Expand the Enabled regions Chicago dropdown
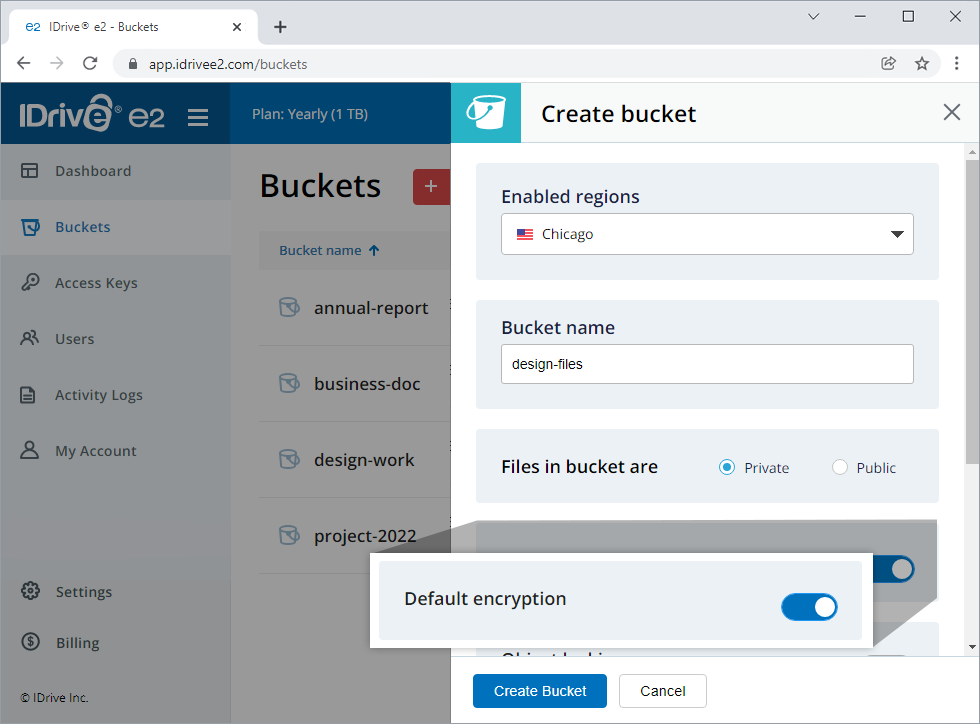 (x=707, y=234)
